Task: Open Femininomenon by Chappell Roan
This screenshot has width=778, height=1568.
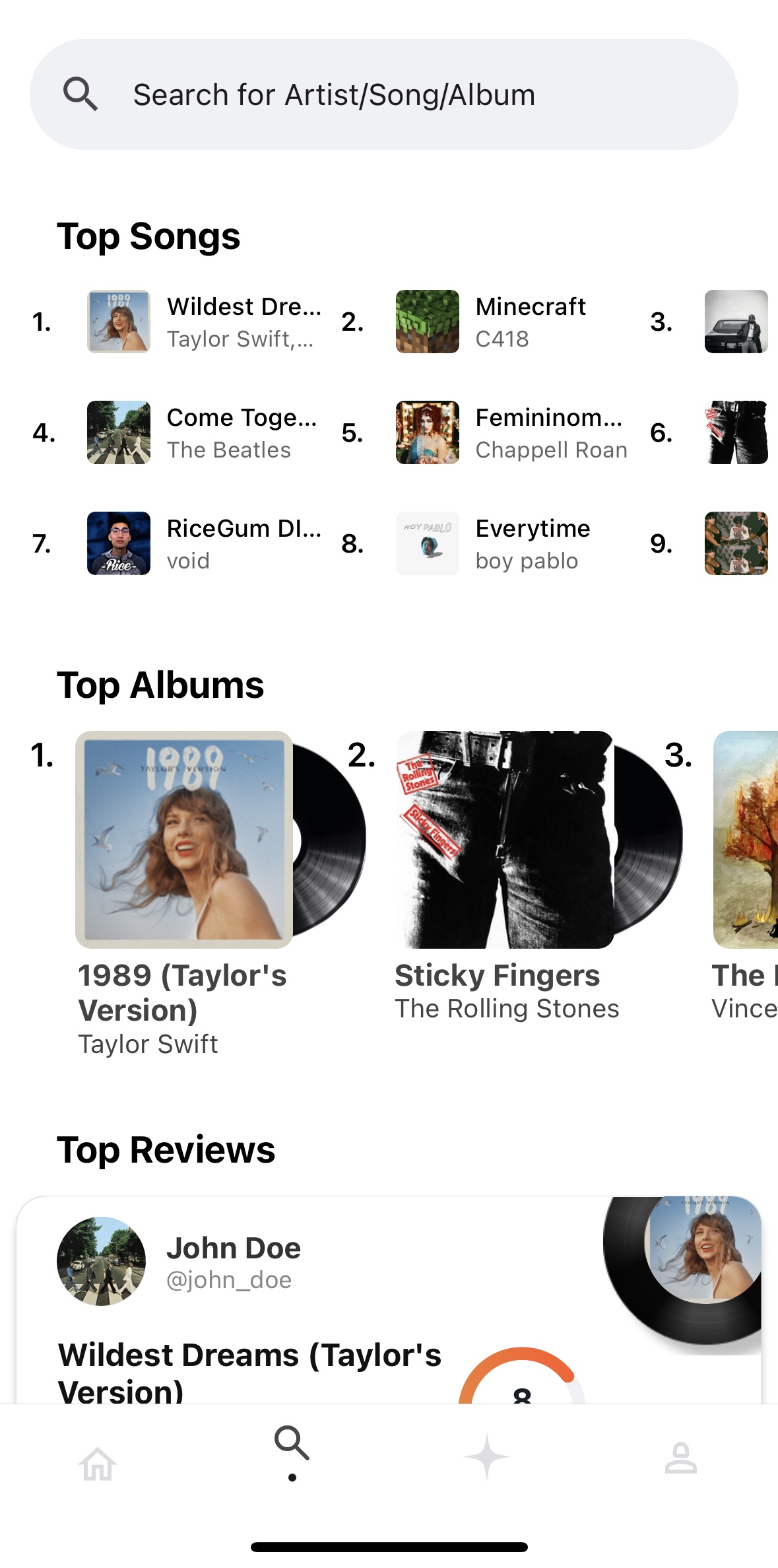Action: 511,432
